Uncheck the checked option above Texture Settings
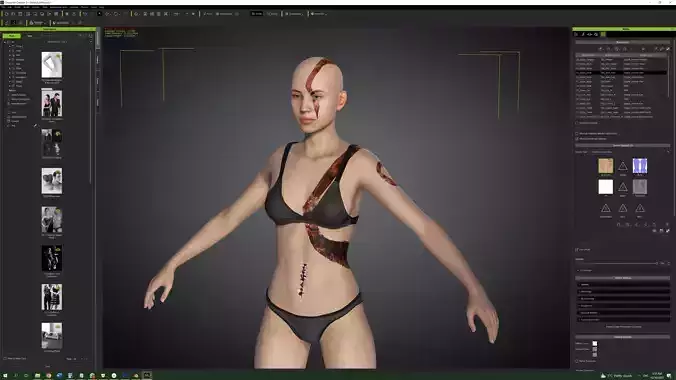The height and width of the screenshot is (380, 676). coord(577,139)
